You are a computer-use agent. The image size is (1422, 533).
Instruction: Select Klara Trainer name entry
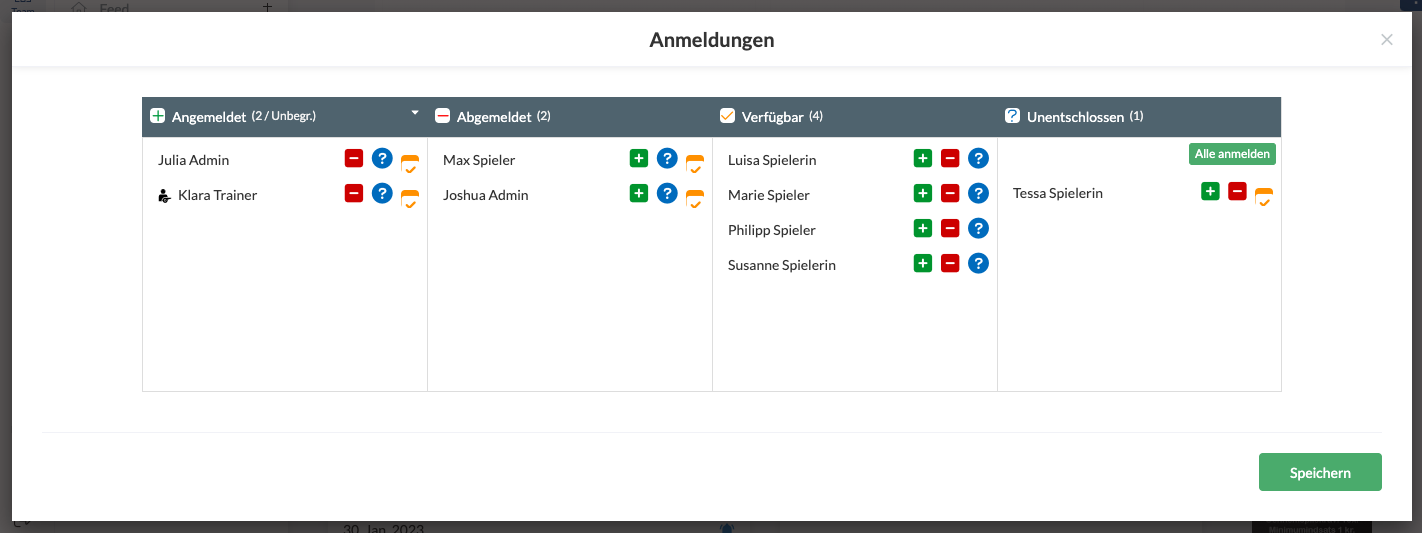point(217,195)
